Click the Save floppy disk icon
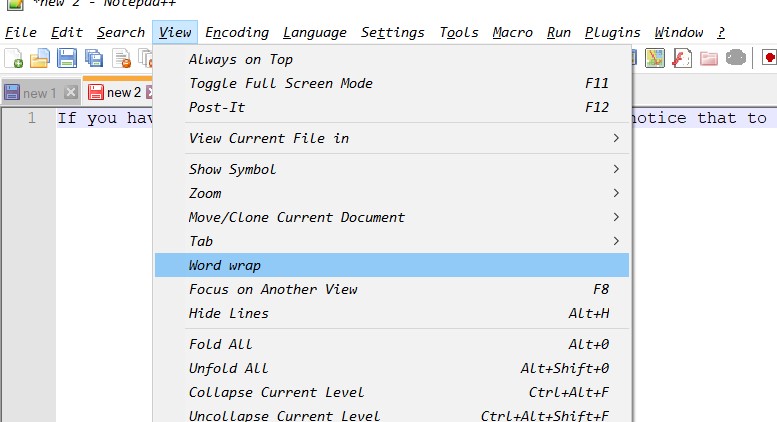Image resolution: width=777 pixels, height=422 pixels. click(x=67, y=58)
